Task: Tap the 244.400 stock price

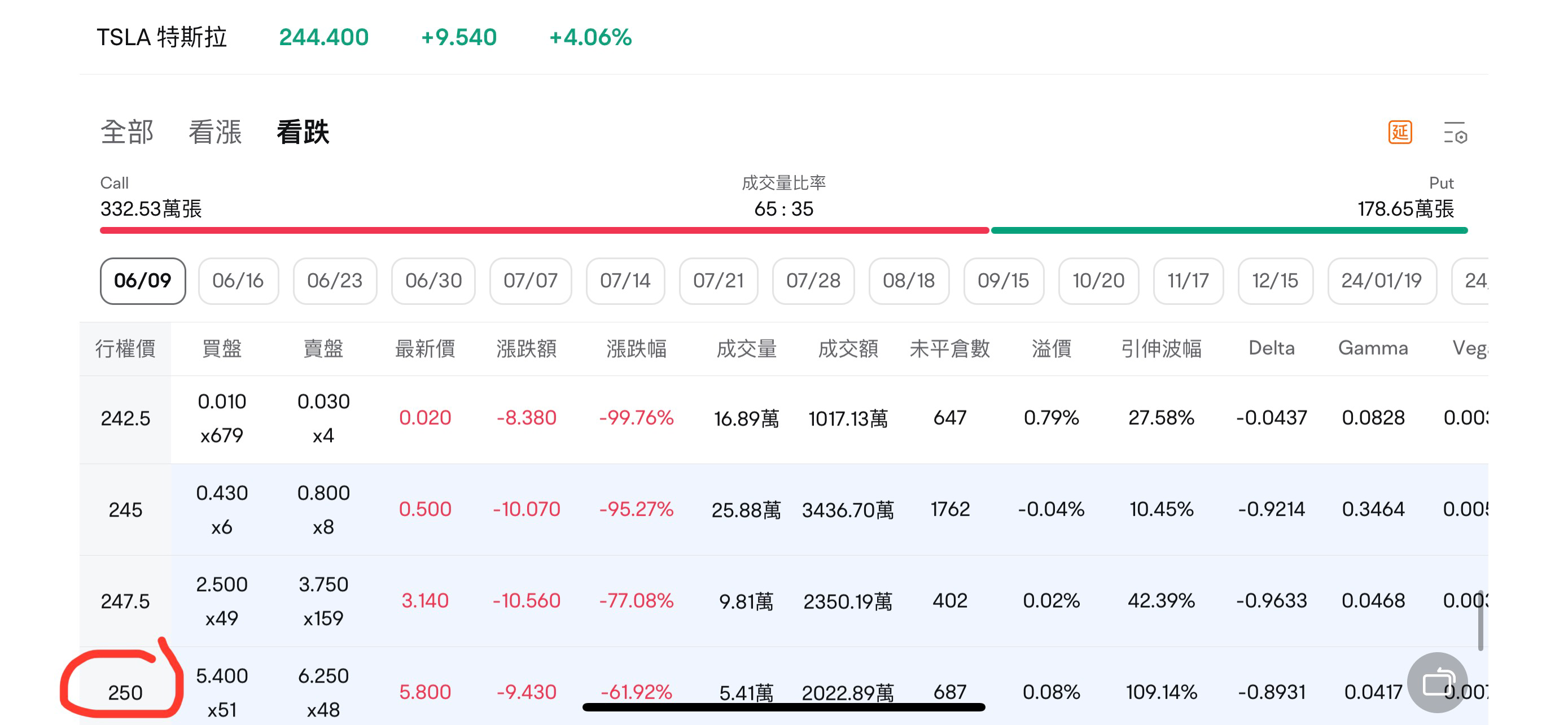Action: coord(324,38)
